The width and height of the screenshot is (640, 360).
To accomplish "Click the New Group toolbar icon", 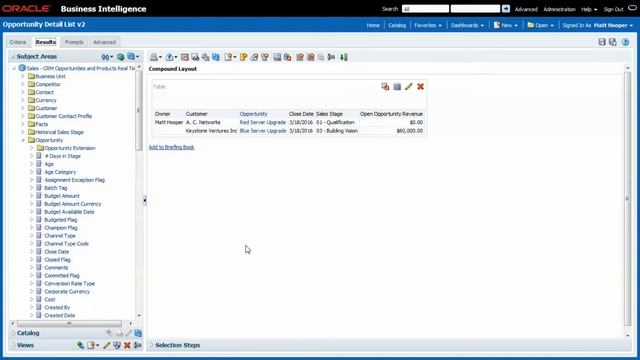I will [244, 57].
